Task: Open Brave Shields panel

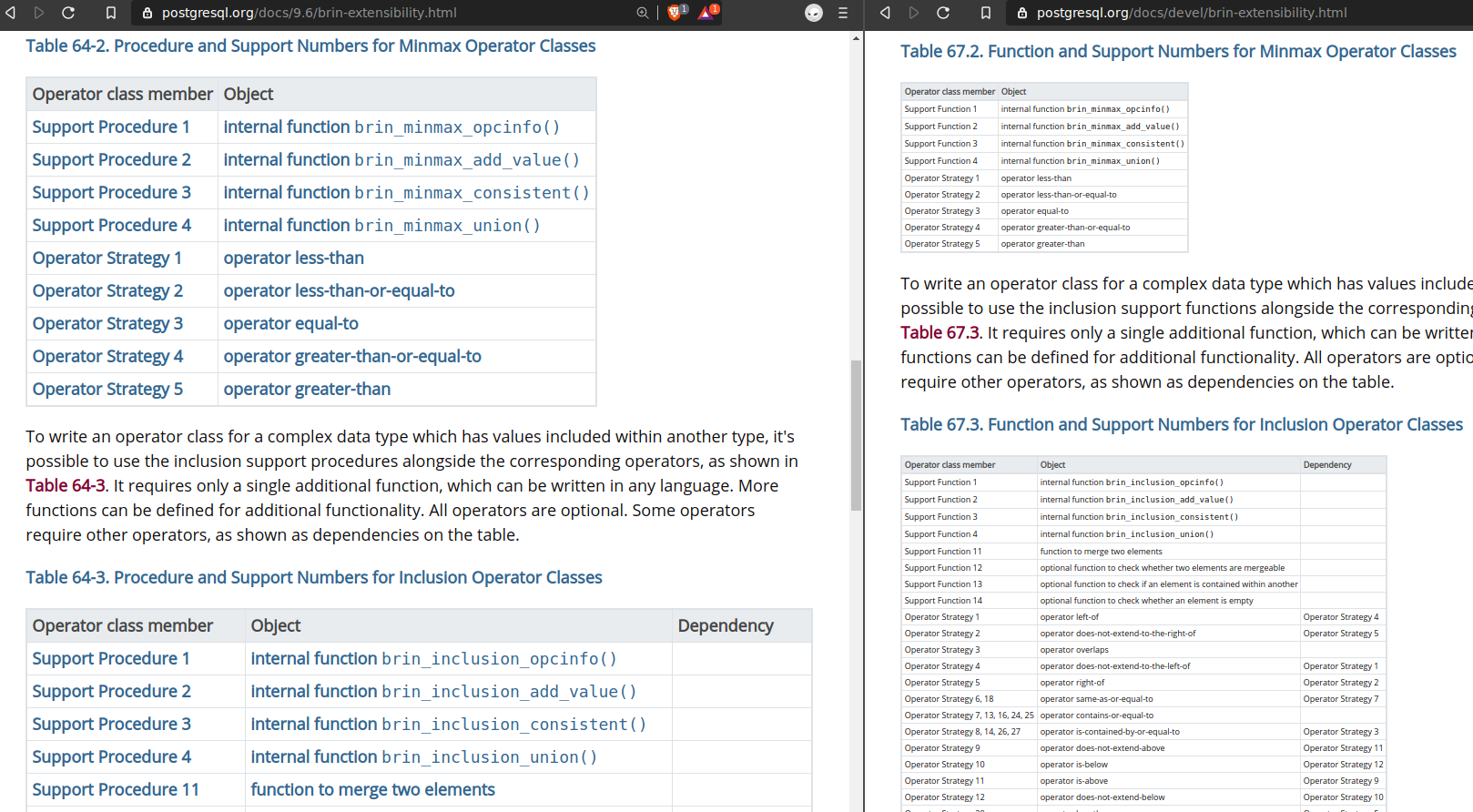Action: 676,13
